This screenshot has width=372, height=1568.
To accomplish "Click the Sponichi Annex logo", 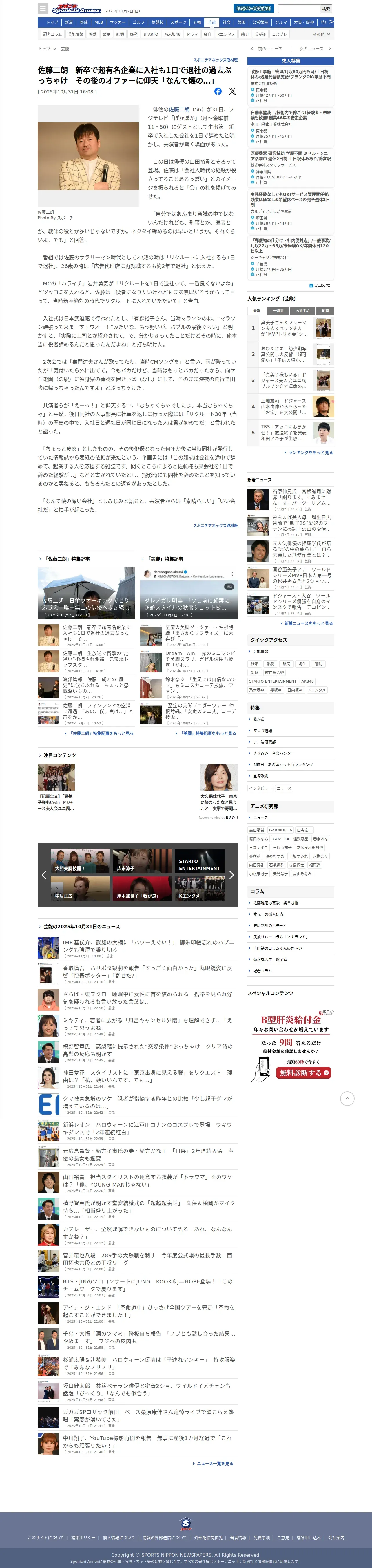I will 76,9.
